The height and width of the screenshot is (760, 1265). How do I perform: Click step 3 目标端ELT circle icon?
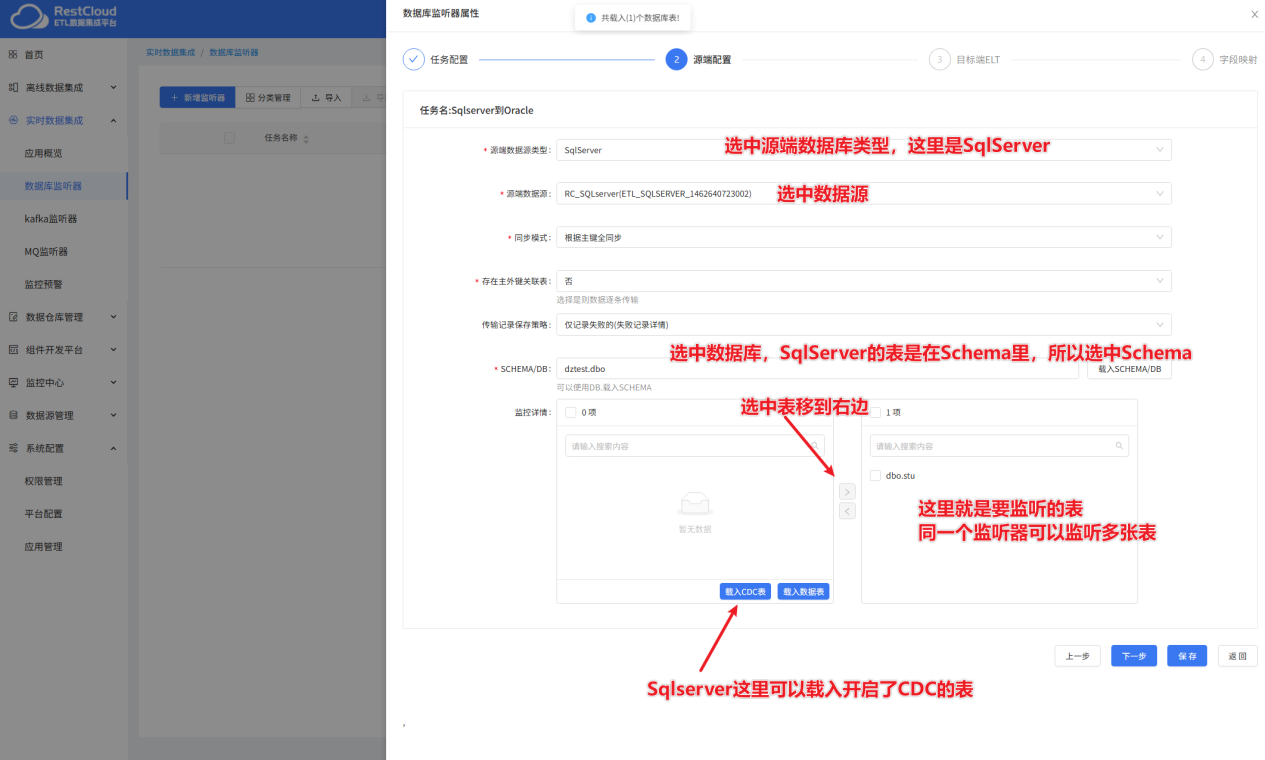pyautogui.click(x=939, y=59)
